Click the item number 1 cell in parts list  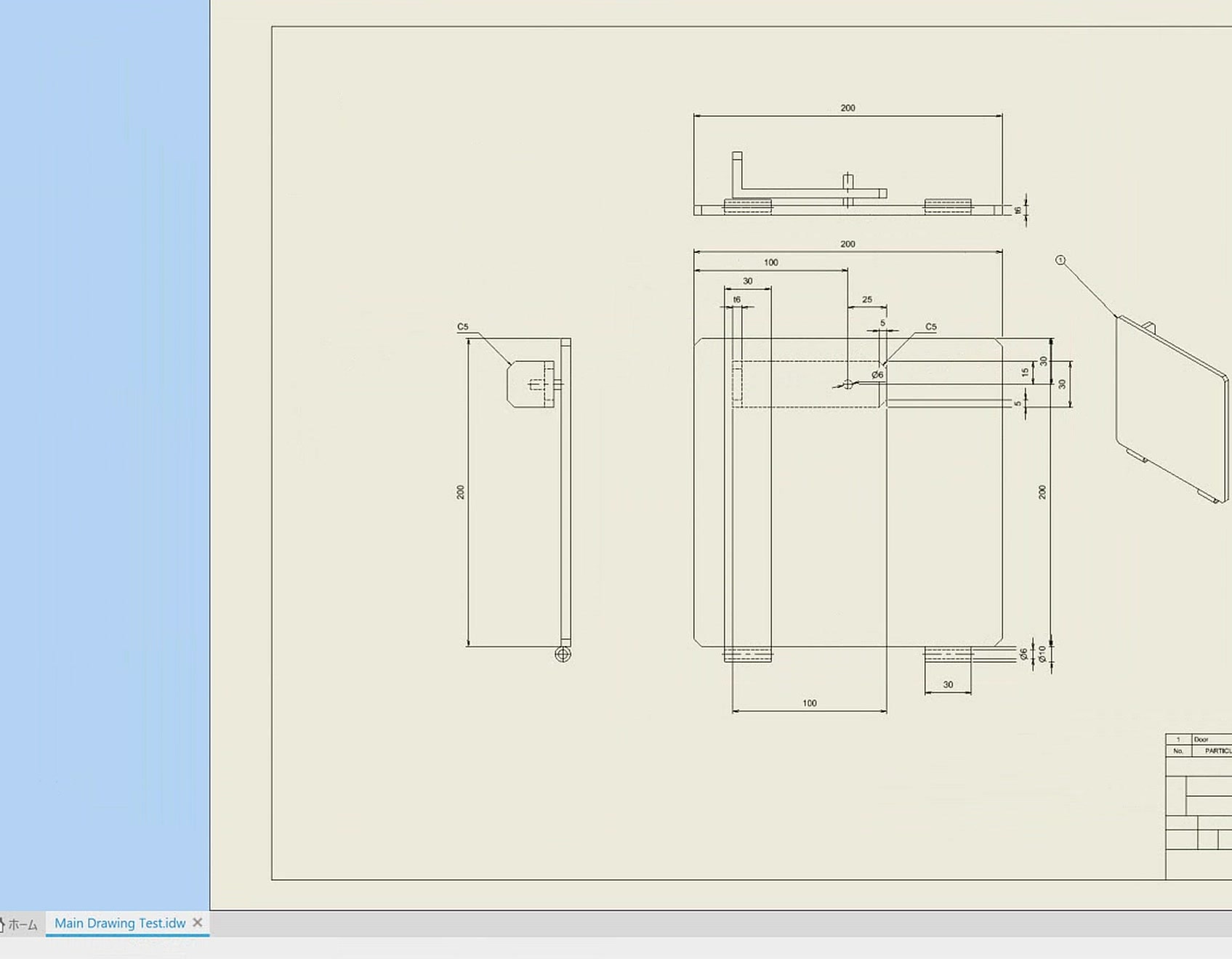click(1178, 740)
